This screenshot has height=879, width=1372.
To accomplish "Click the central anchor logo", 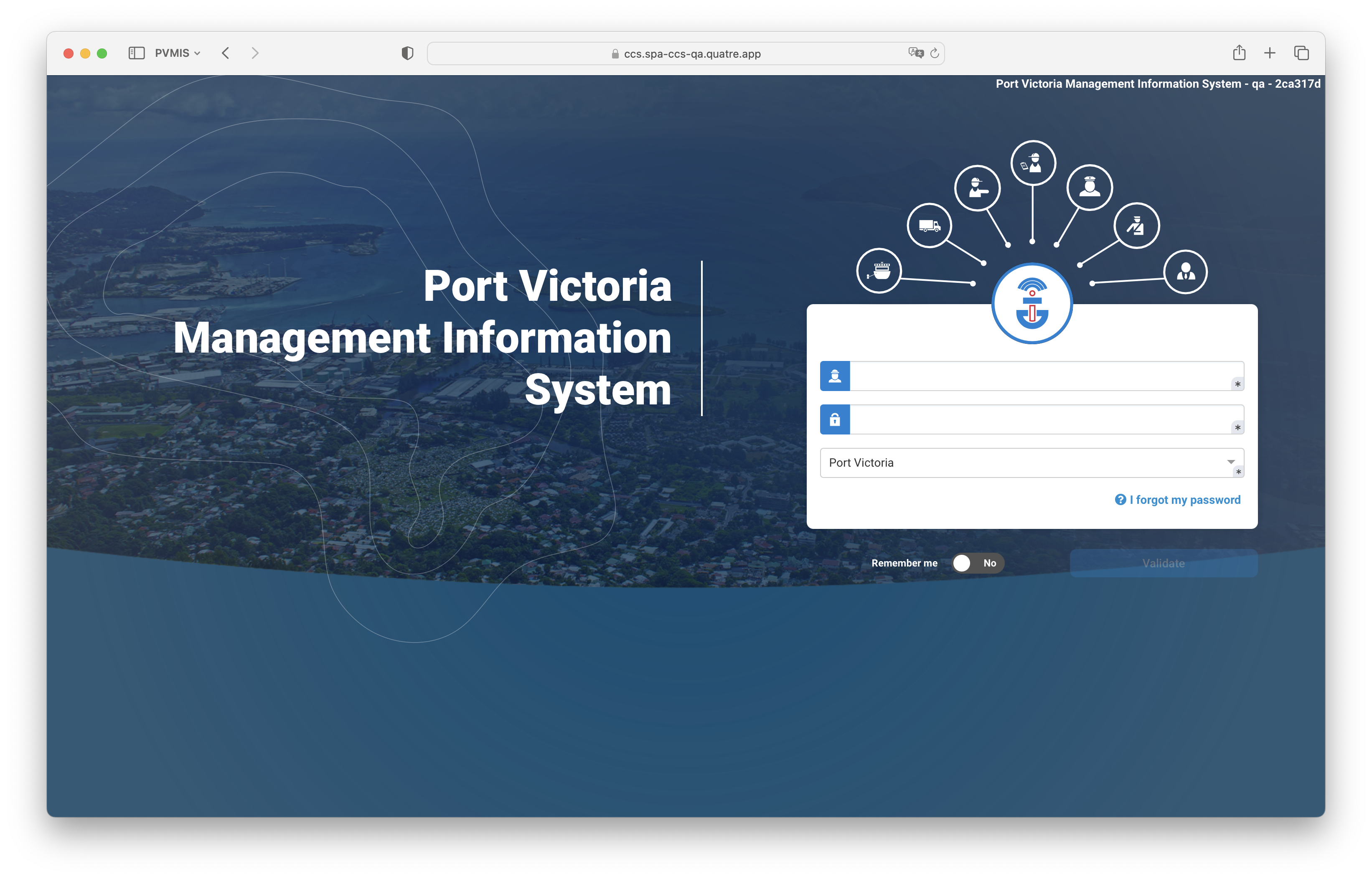I will (x=1032, y=304).
